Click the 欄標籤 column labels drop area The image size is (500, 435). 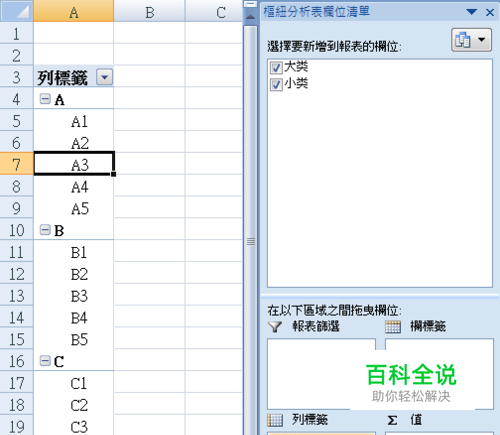pyautogui.click(x=439, y=374)
